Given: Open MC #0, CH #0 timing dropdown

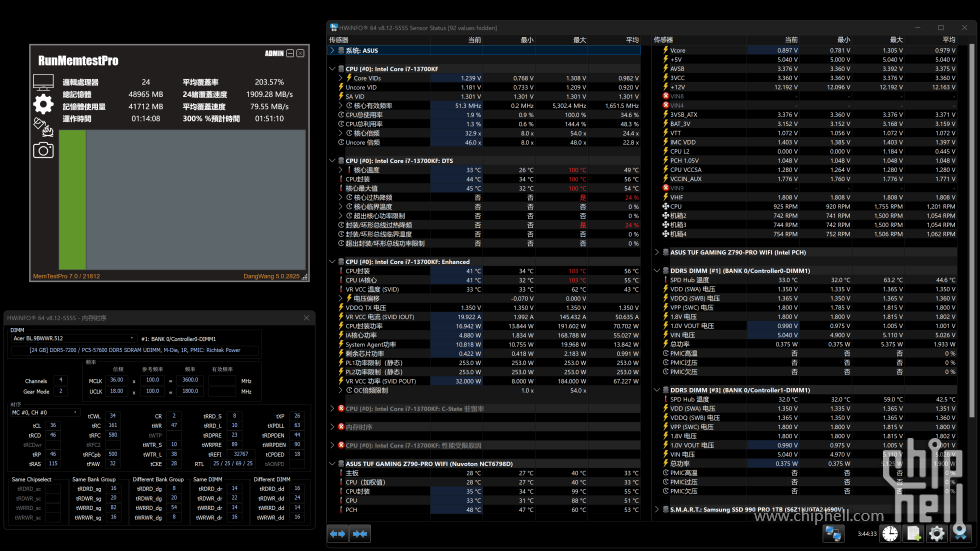Looking at the screenshot, I should pyautogui.click(x=44, y=413).
